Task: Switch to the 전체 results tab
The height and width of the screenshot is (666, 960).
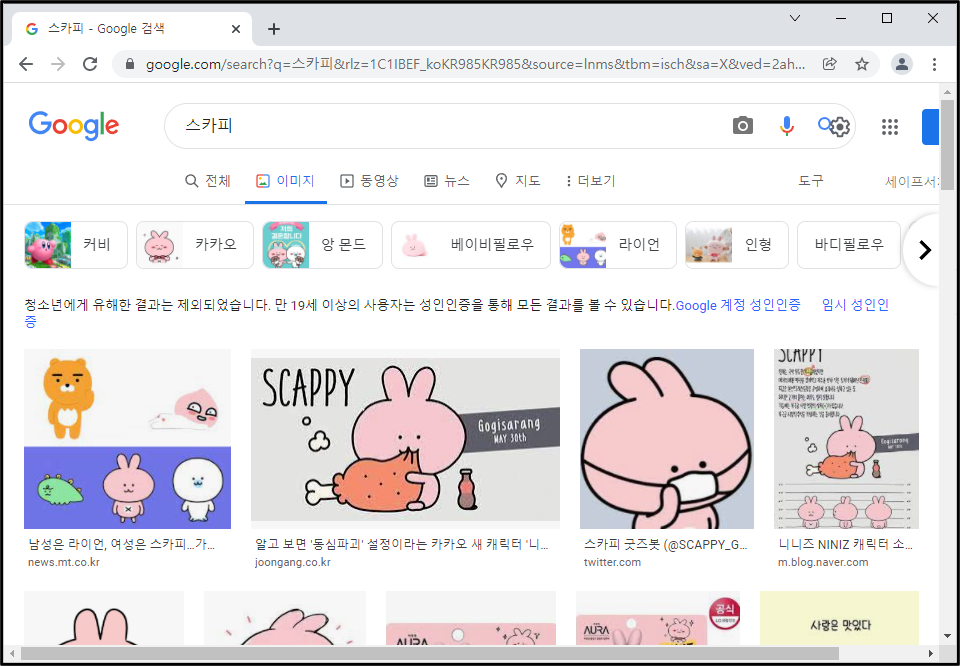Action: (208, 181)
